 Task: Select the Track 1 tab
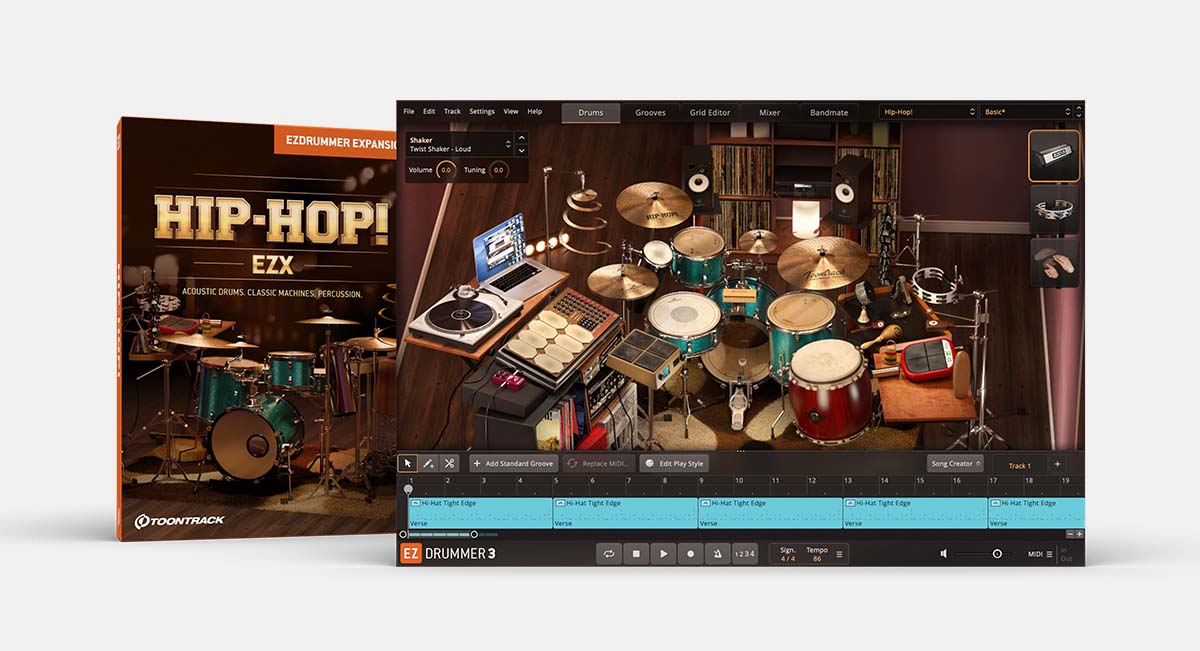(x=1019, y=465)
